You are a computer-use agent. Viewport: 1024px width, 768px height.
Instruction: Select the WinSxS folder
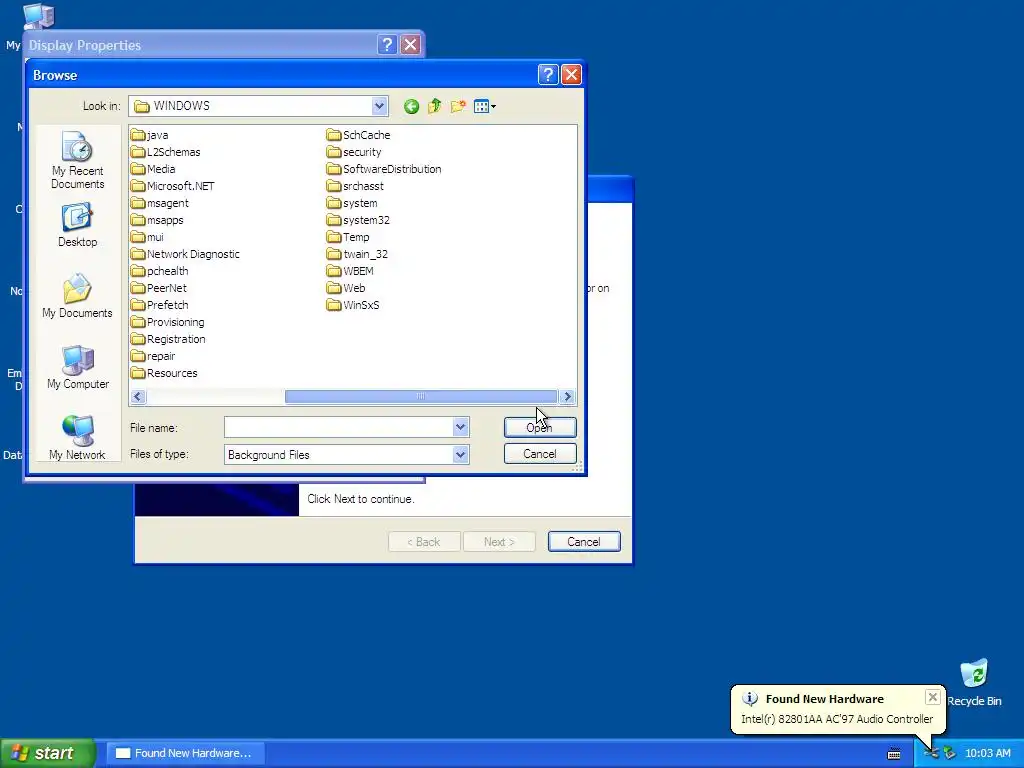pos(353,305)
